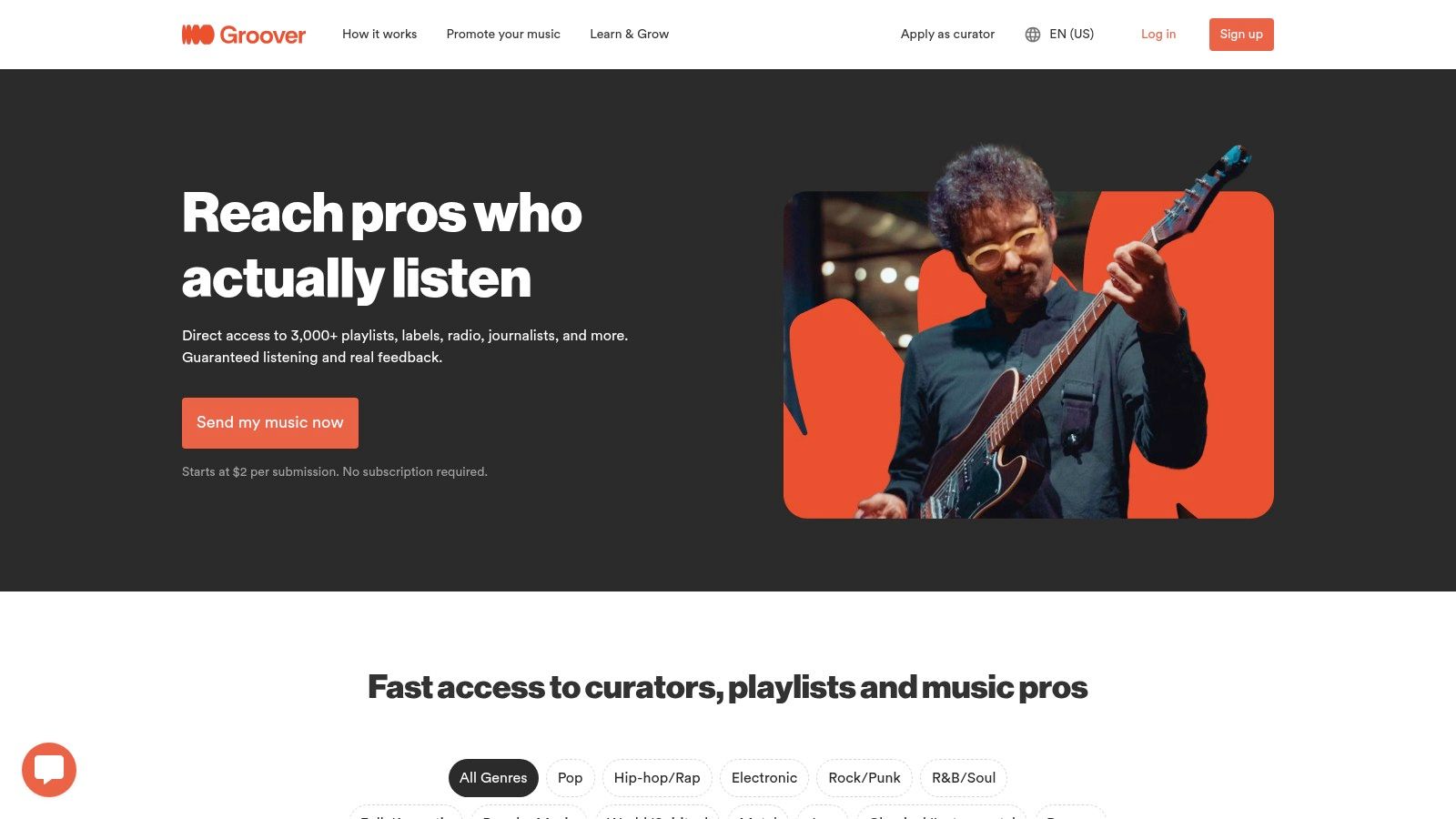The image size is (1456, 819).
Task: Toggle the Pop genre filter
Action: click(x=571, y=778)
